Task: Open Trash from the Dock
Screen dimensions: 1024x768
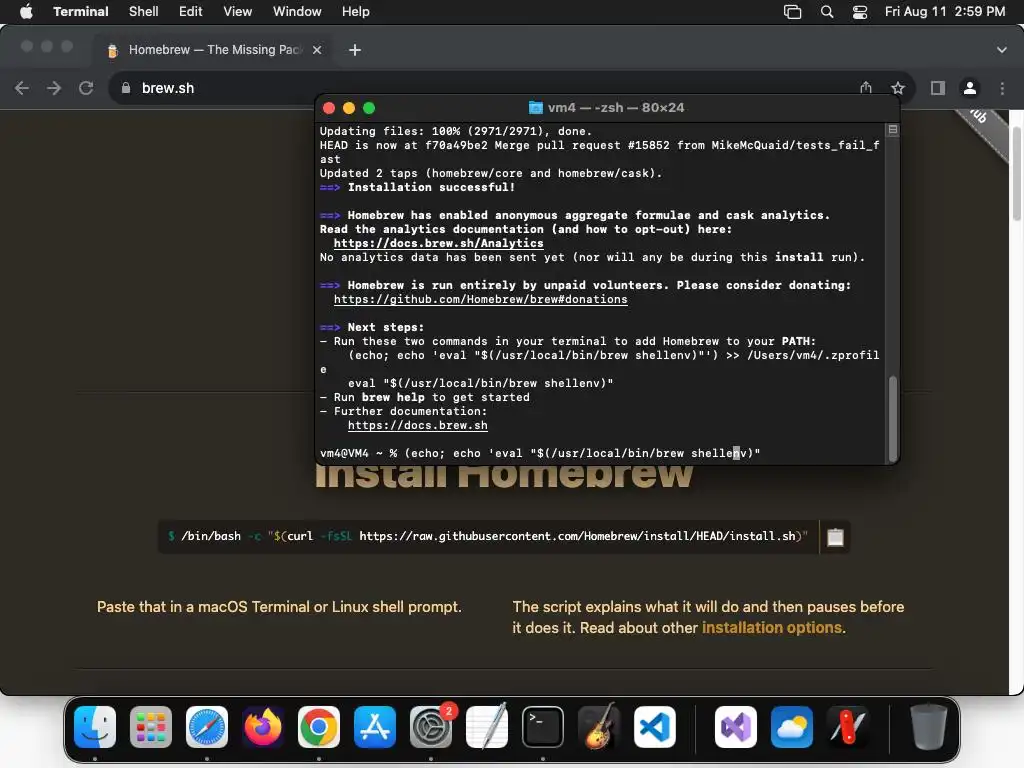Action: tap(929, 727)
